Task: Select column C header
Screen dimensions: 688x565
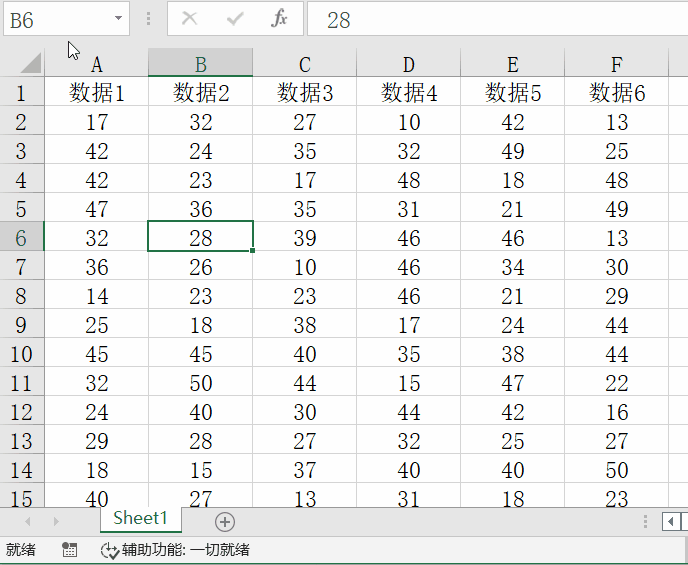Action: click(x=305, y=64)
